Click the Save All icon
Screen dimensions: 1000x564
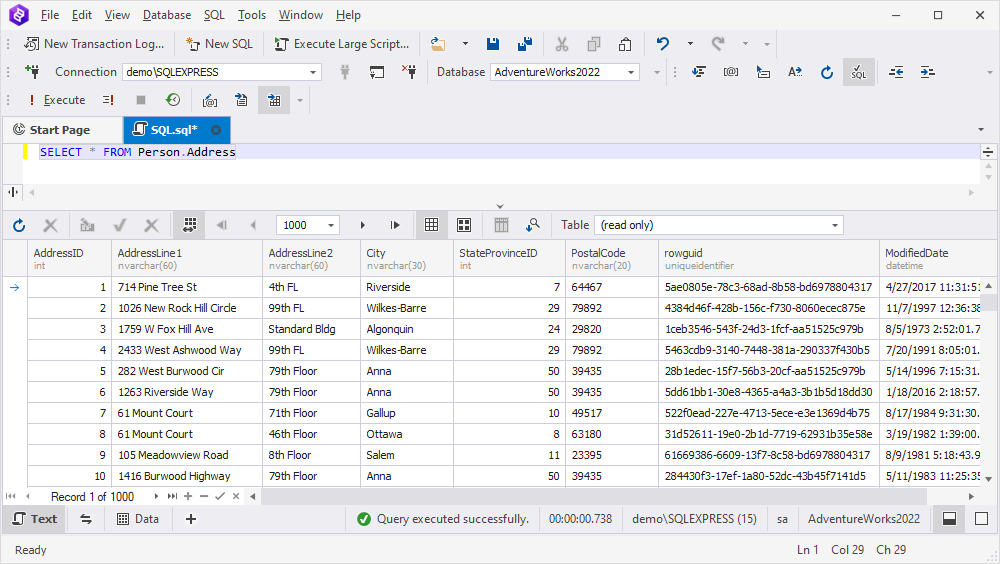click(x=525, y=44)
